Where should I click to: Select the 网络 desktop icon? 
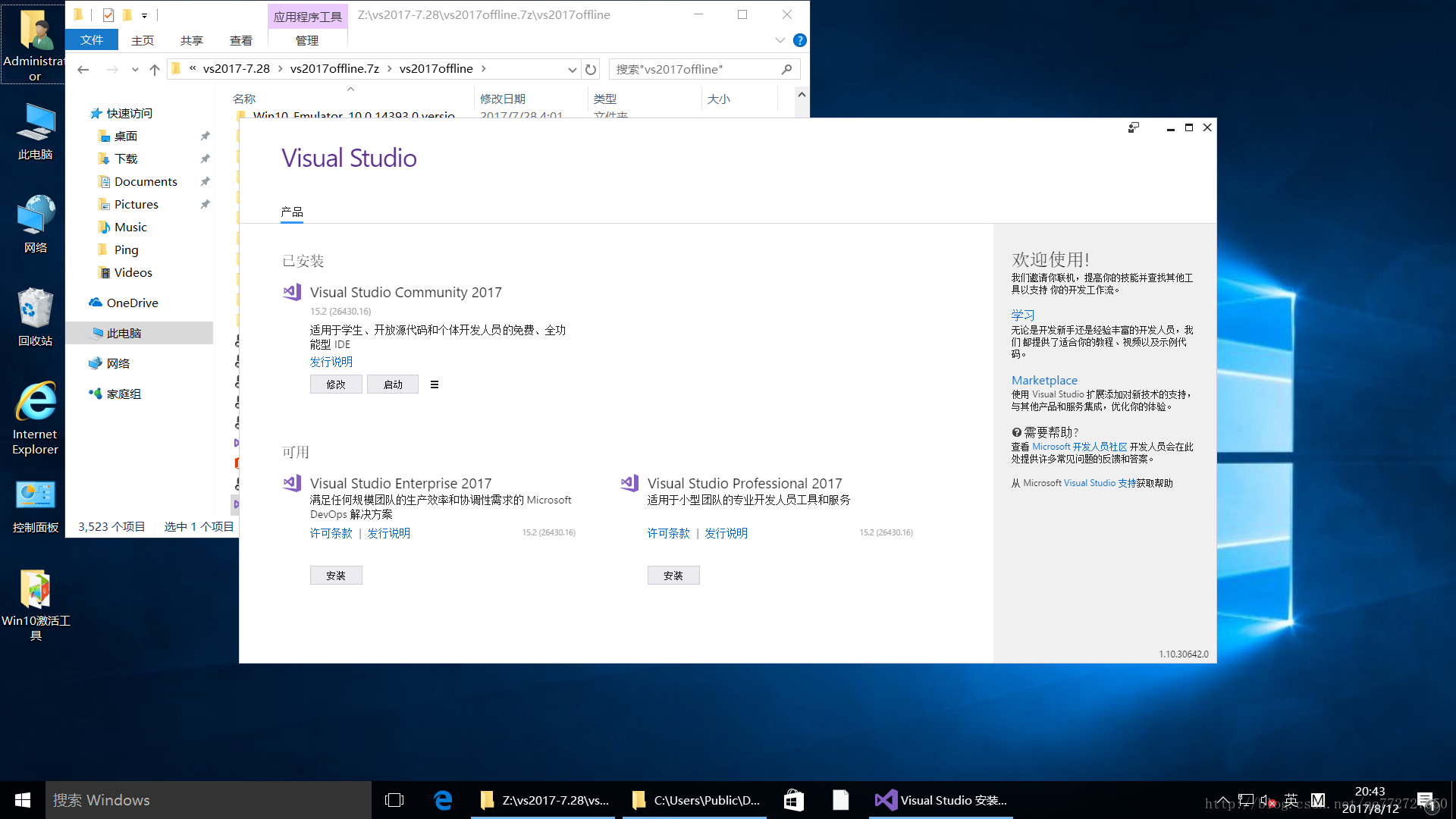coord(35,224)
